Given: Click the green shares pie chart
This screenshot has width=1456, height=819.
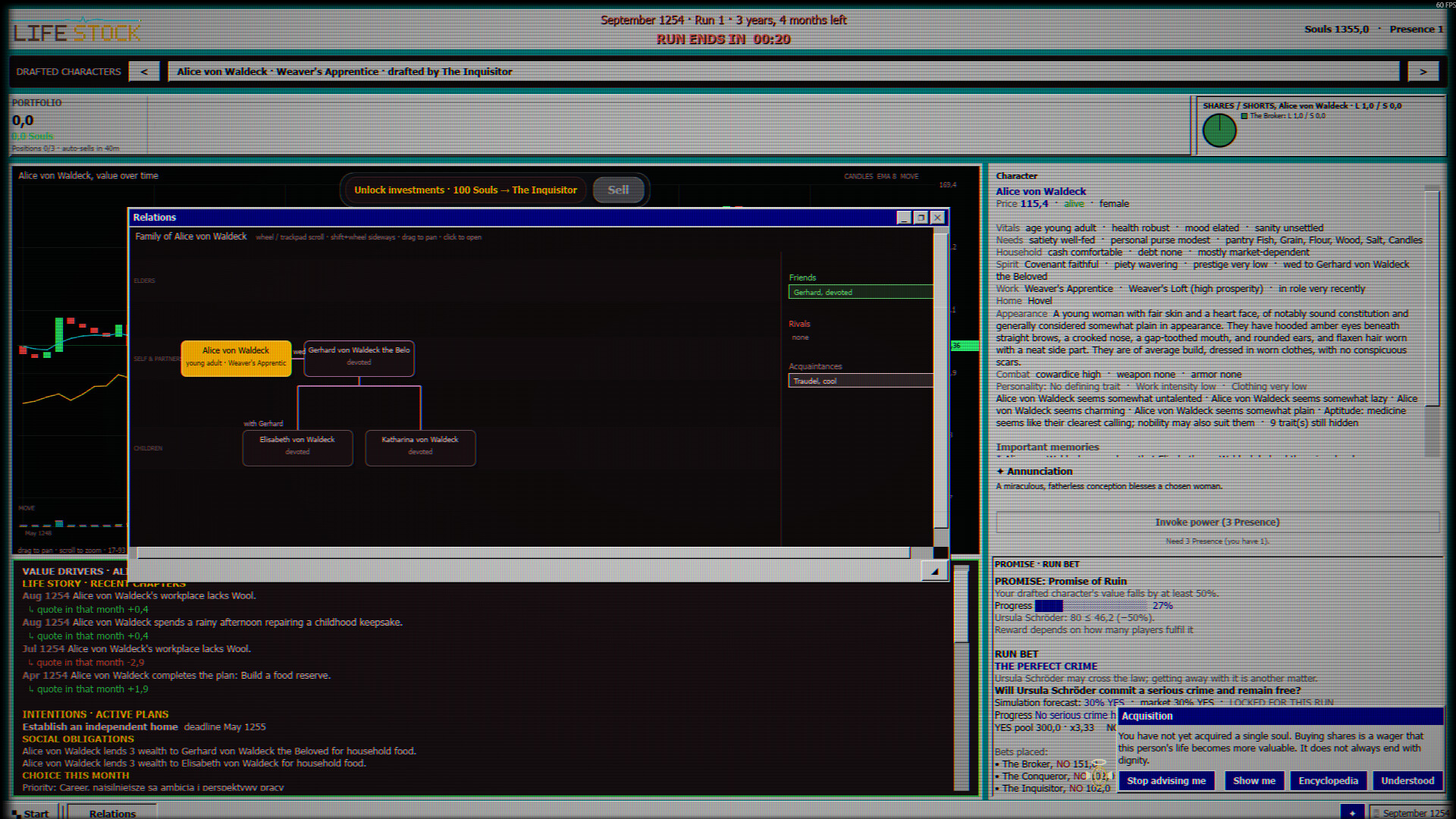Looking at the screenshot, I should [1219, 130].
